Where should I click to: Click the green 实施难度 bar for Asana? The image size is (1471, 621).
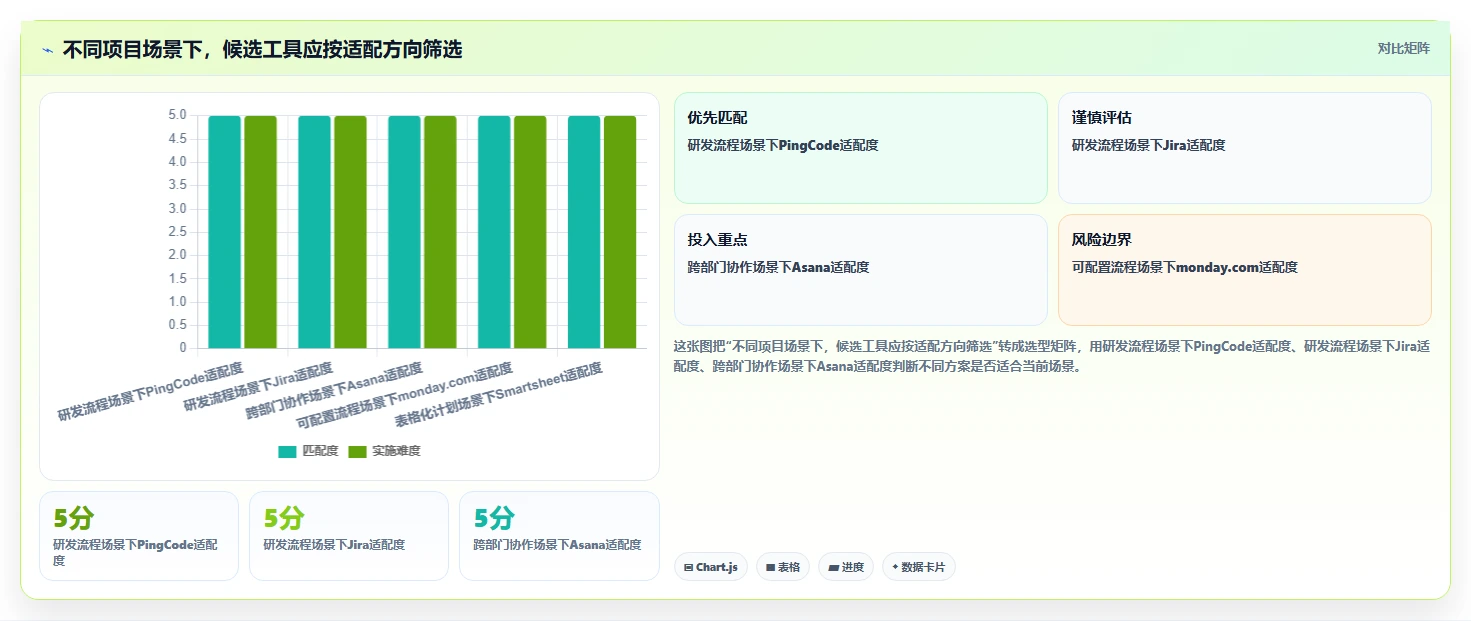[440, 232]
